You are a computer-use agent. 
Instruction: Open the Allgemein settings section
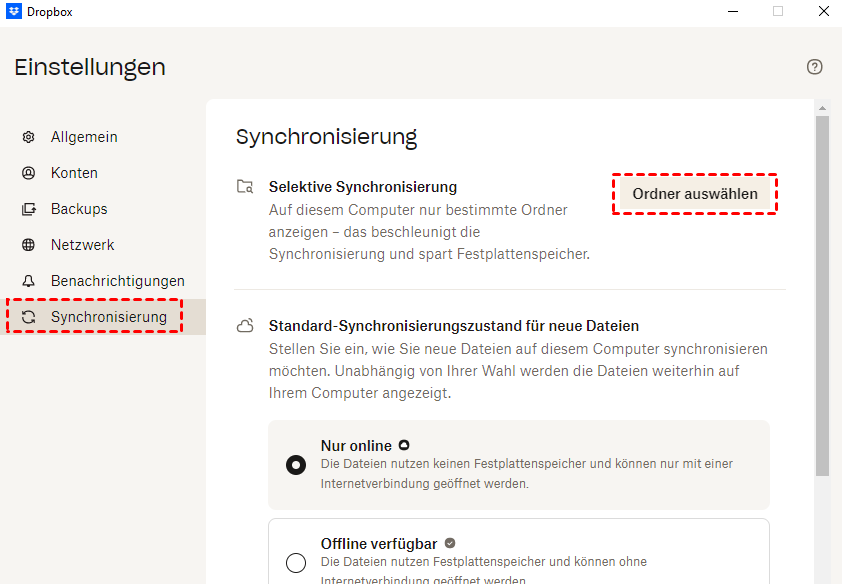[x=103, y=137]
